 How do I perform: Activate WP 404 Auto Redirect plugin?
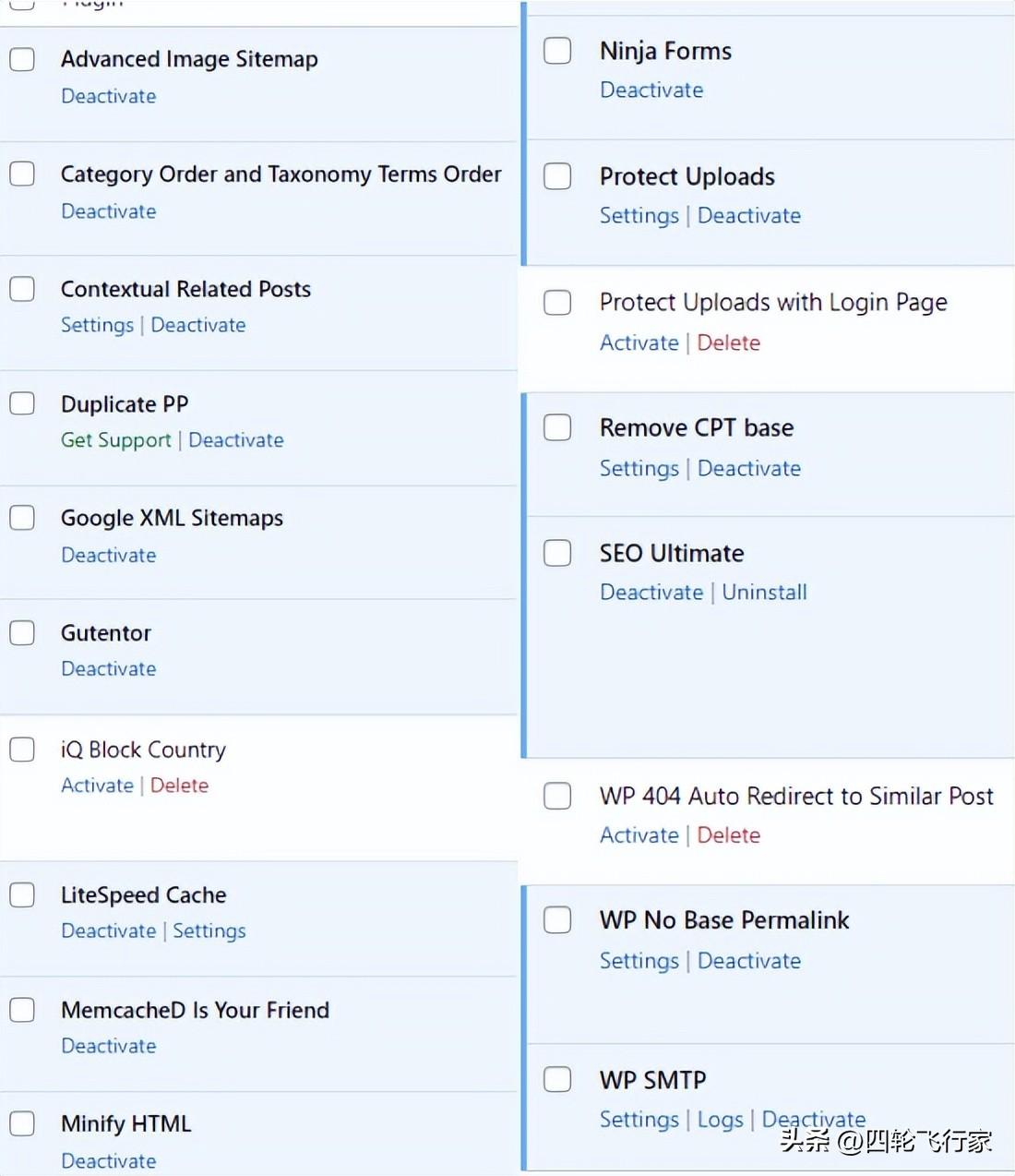pyautogui.click(x=639, y=835)
